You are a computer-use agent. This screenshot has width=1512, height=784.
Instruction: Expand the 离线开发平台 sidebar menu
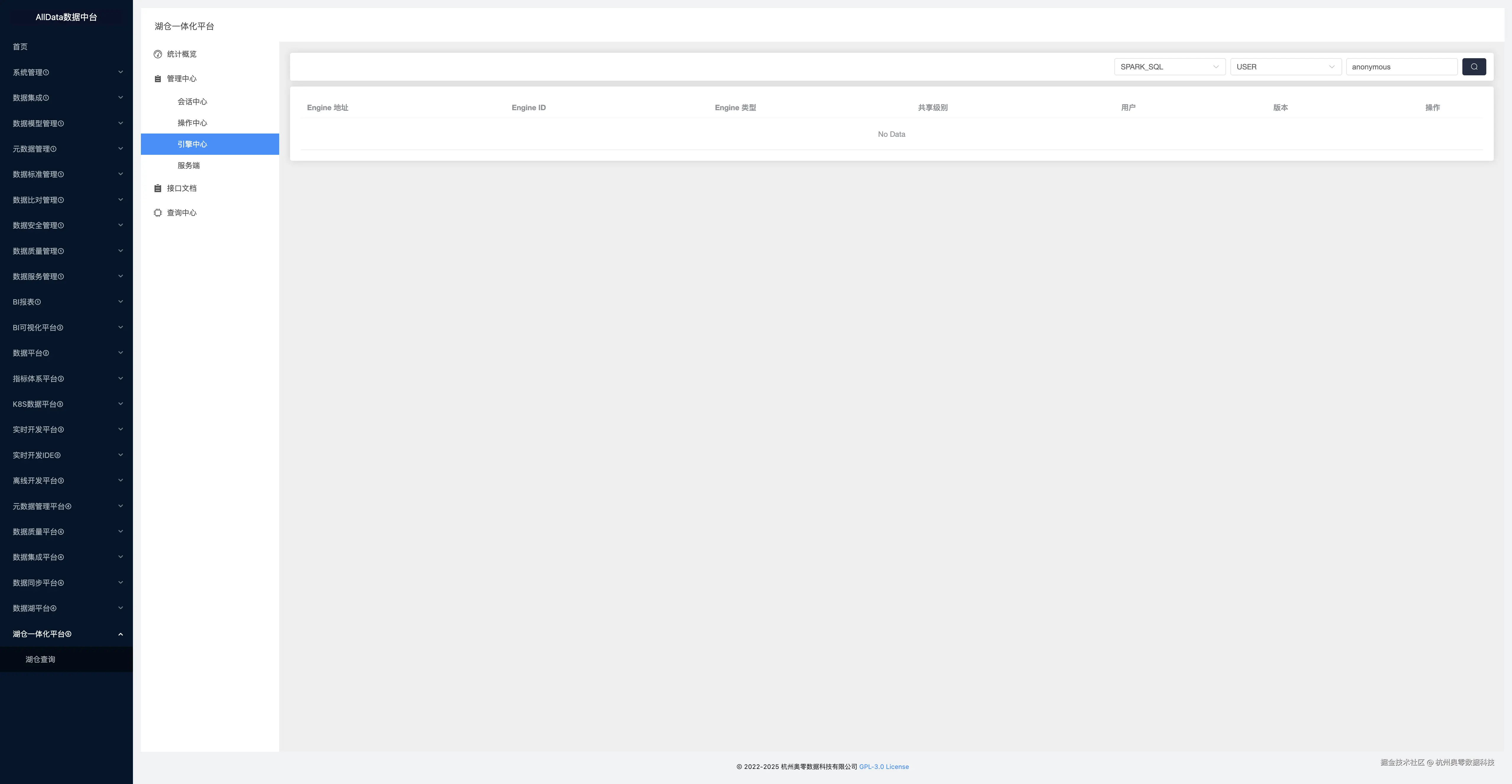pyautogui.click(x=66, y=481)
